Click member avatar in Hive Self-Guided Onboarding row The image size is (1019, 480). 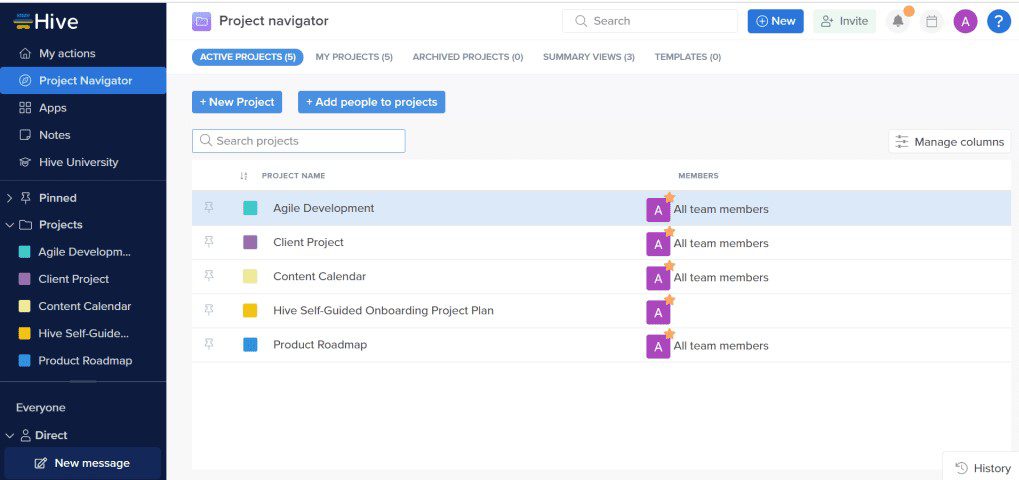coord(658,312)
